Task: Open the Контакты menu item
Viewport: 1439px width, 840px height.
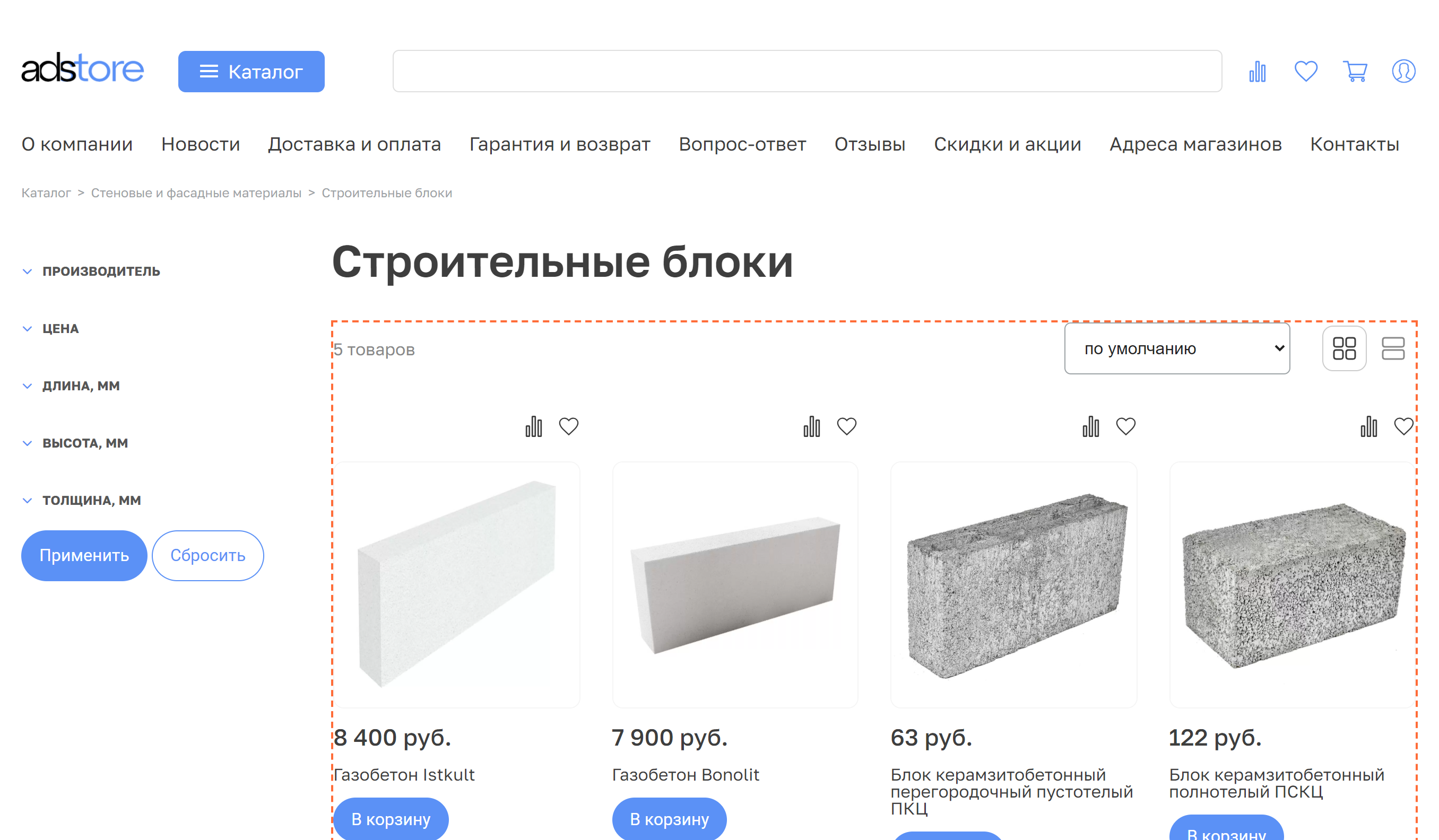Action: [1355, 144]
